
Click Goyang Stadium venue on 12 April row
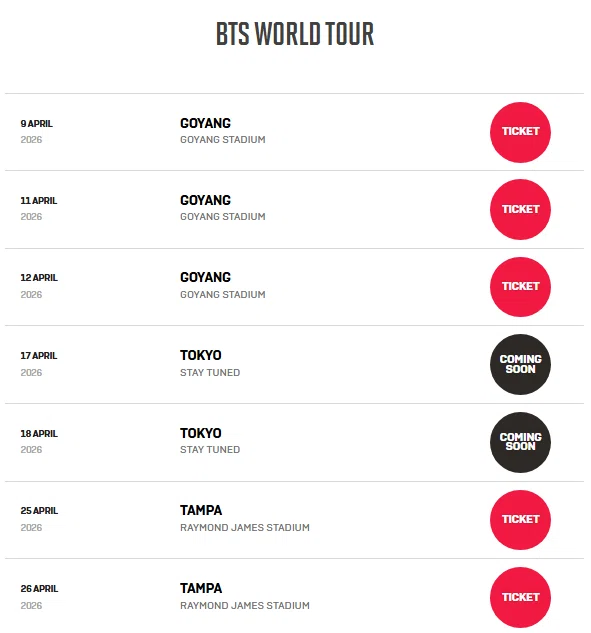(x=223, y=295)
